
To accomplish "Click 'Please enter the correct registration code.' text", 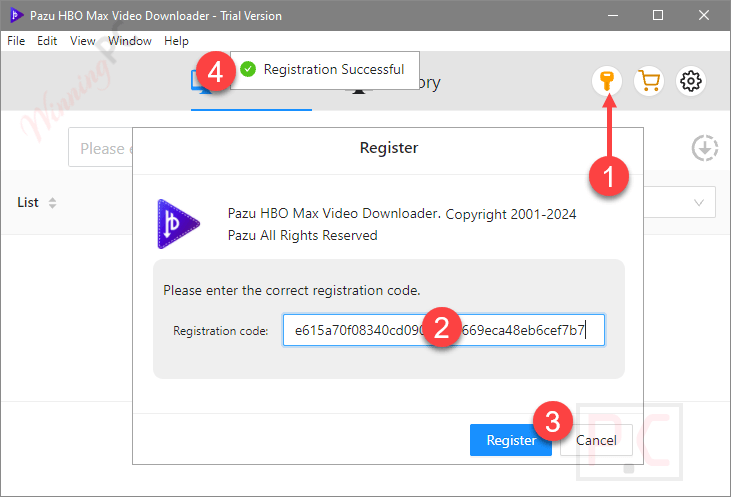I will (x=291, y=290).
